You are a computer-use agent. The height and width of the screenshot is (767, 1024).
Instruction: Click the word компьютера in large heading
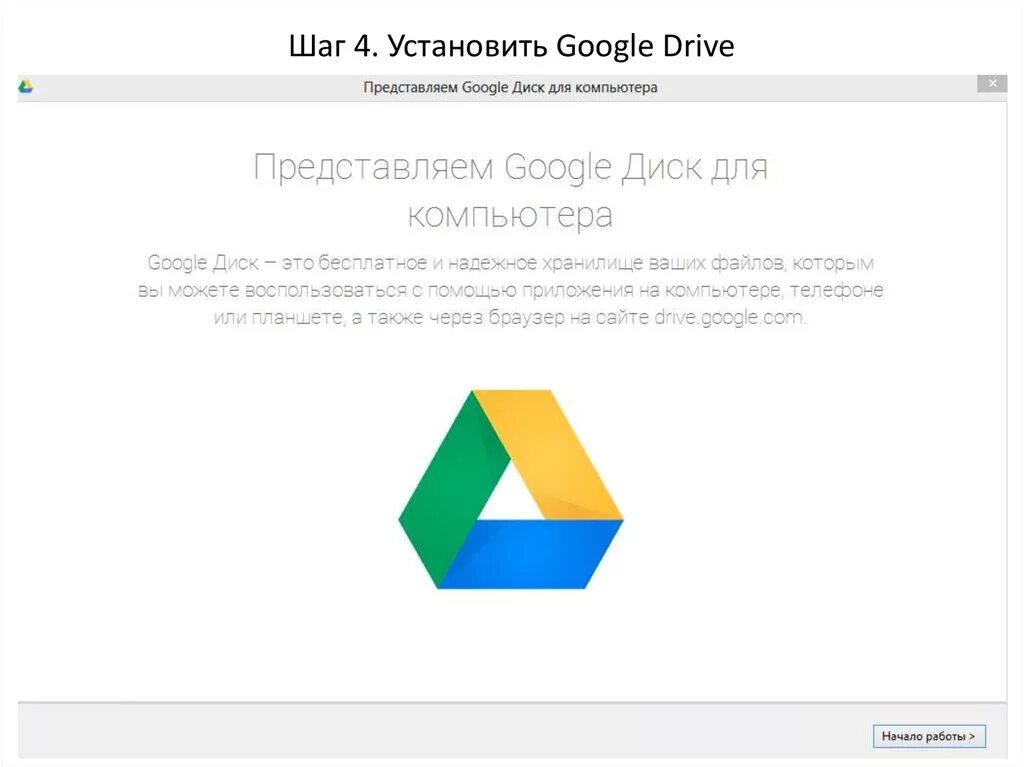(510, 215)
